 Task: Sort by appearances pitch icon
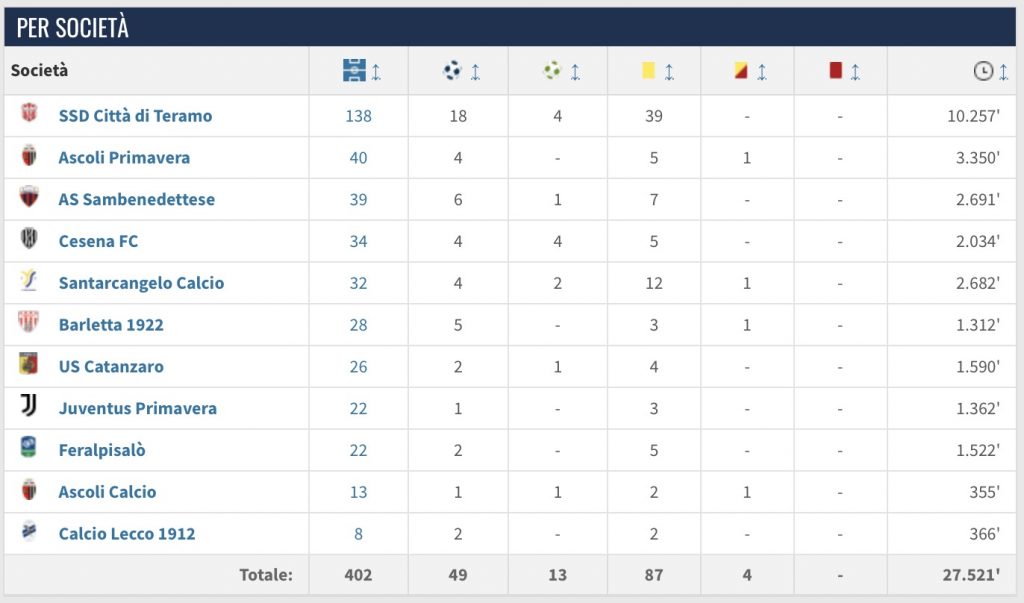355,71
